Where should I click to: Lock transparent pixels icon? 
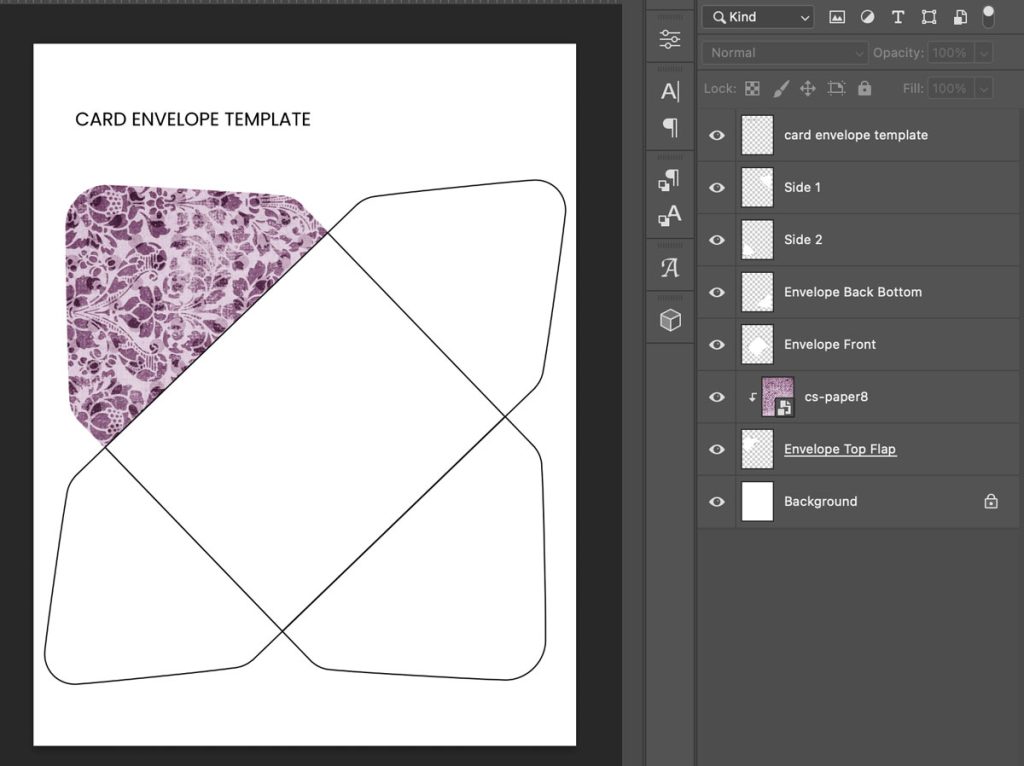click(x=752, y=88)
